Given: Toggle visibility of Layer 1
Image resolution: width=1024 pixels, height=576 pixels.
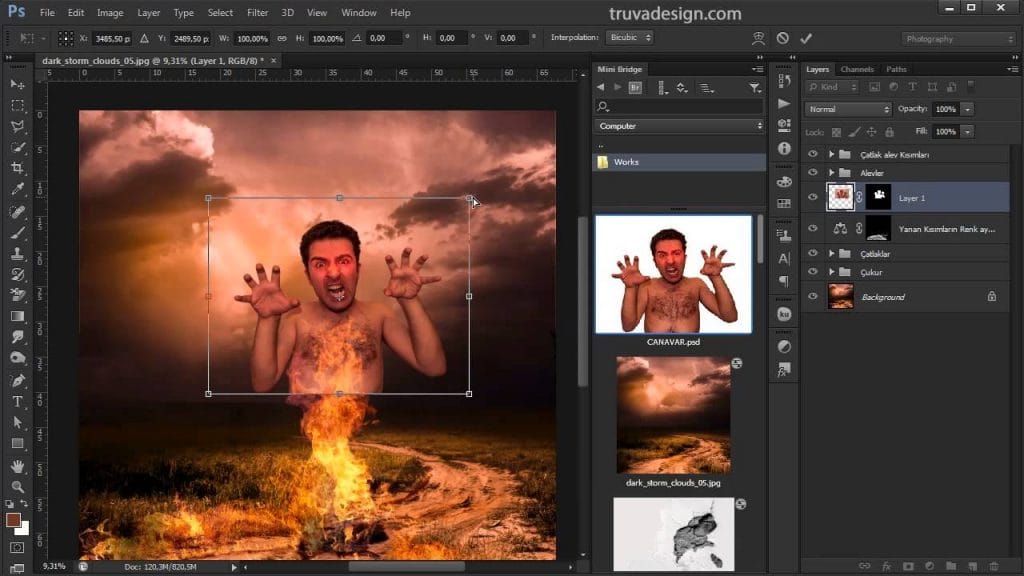Looking at the screenshot, I should click(x=812, y=197).
